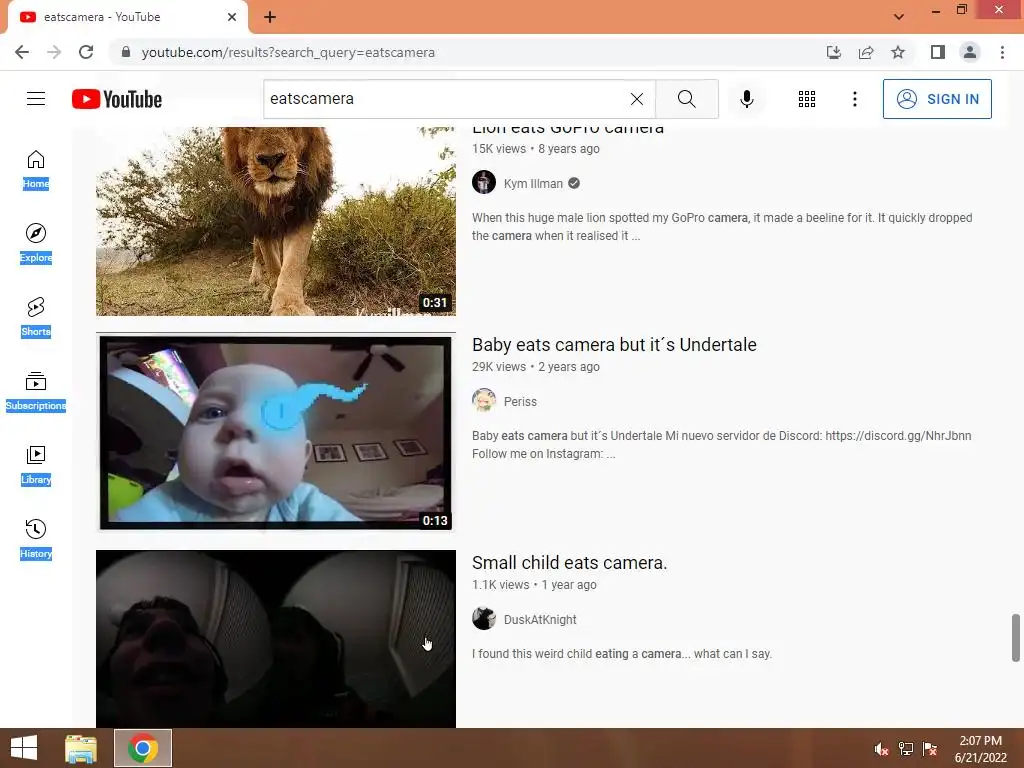Open Shorts in sidebar

point(36,317)
